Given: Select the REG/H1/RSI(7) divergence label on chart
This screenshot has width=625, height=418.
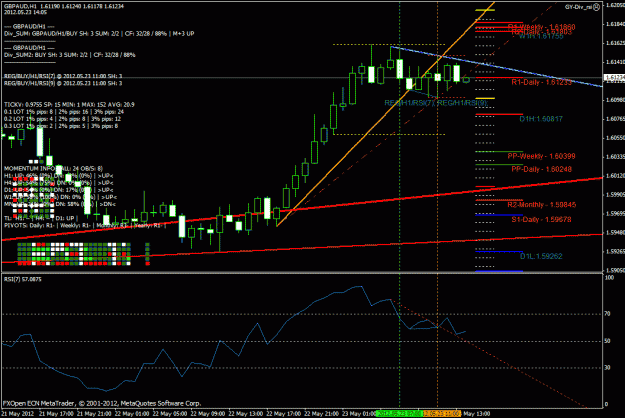Looking at the screenshot, I should pyautogui.click(x=409, y=103).
